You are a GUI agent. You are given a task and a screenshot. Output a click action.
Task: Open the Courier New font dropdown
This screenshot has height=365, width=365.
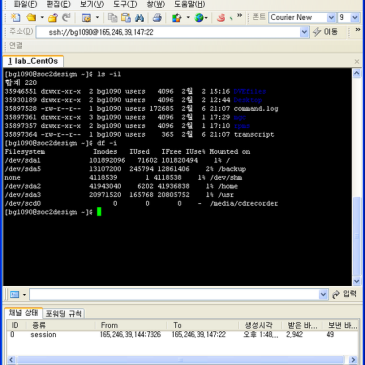point(331,17)
